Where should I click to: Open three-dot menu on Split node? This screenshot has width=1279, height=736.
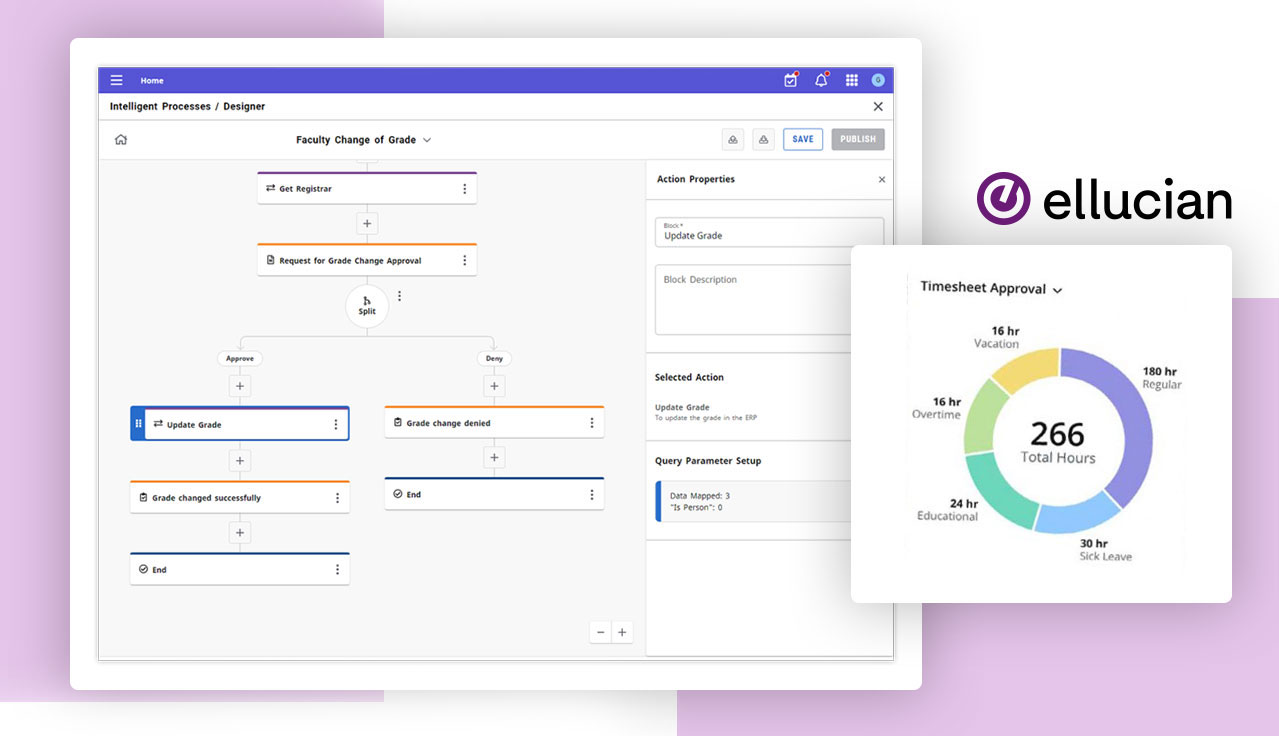[x=399, y=296]
